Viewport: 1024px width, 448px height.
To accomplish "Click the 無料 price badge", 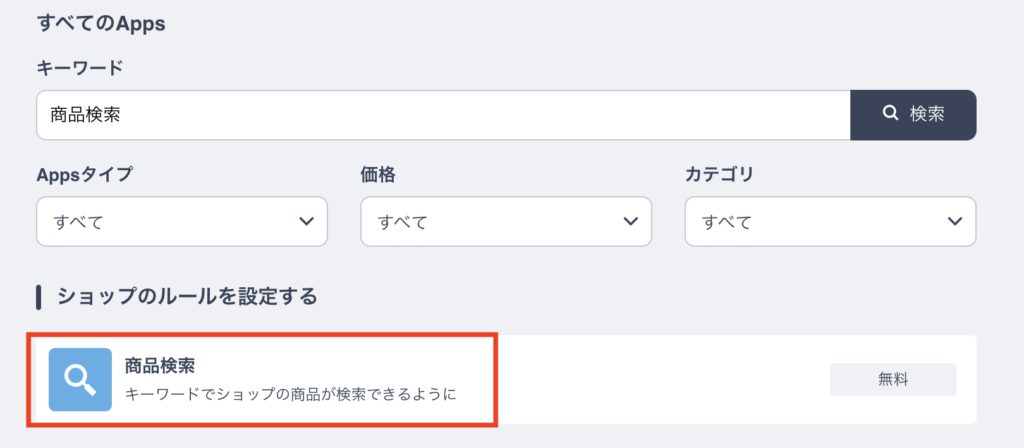I will pyautogui.click(x=893, y=379).
